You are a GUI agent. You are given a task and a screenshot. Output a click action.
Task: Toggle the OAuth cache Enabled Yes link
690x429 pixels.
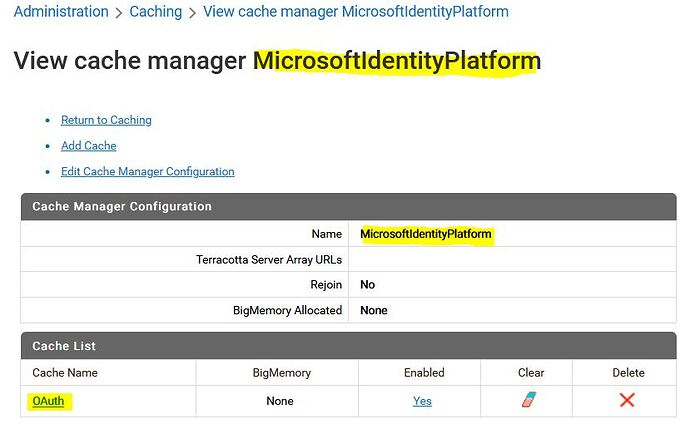point(422,401)
